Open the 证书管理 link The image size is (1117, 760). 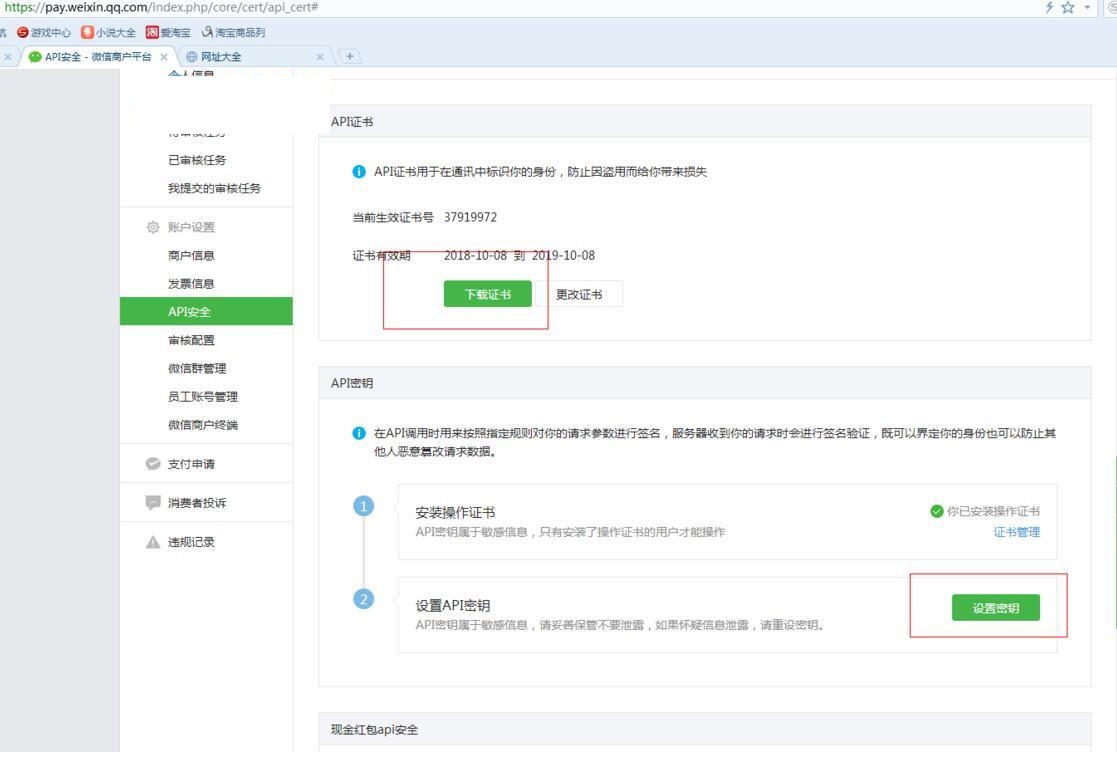[1016, 532]
